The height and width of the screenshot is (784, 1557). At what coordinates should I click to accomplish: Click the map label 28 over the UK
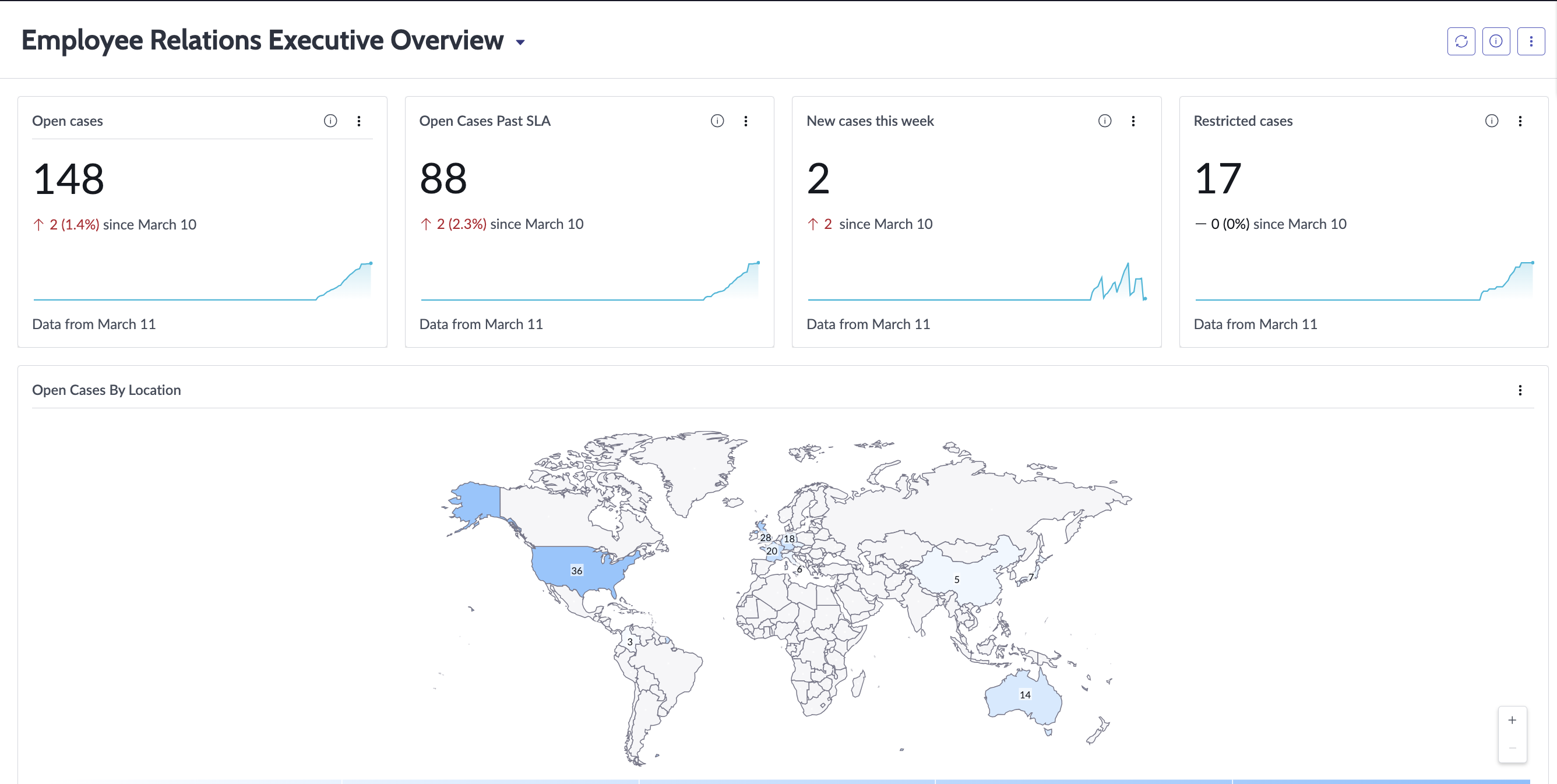(x=765, y=538)
